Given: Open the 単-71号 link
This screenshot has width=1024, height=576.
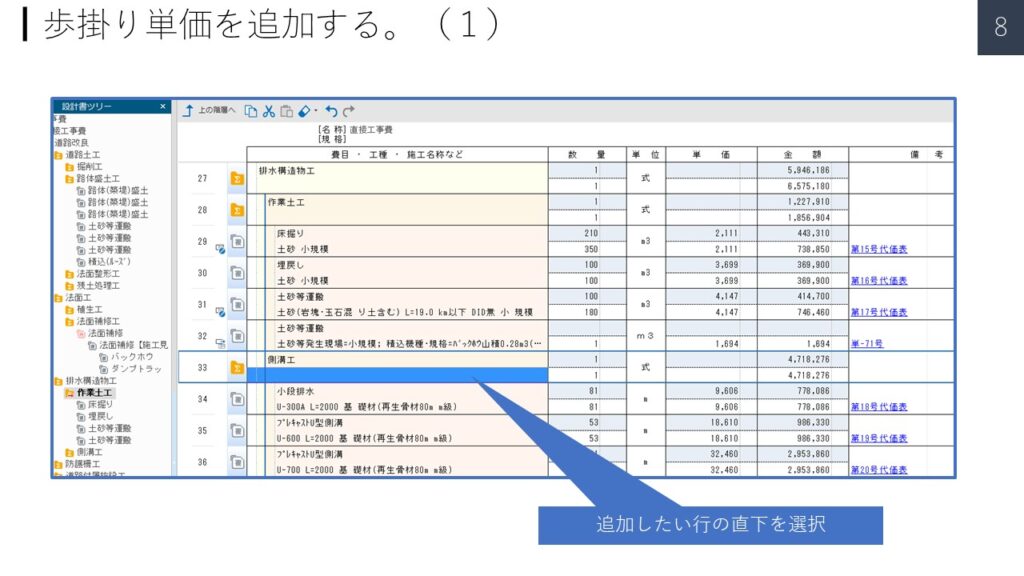Looking at the screenshot, I should tap(866, 344).
